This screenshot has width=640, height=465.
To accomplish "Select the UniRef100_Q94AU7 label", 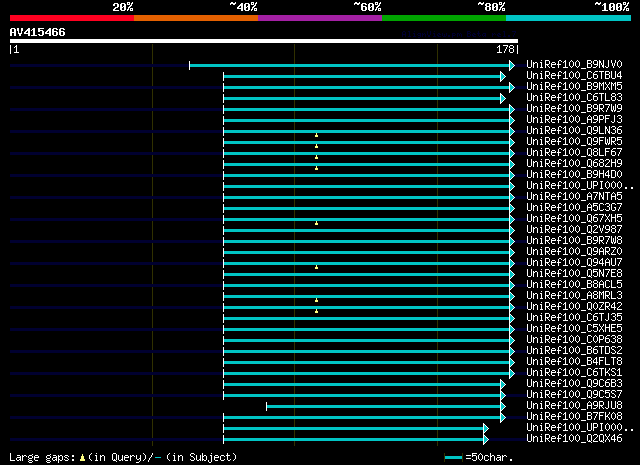I will 574,263.
